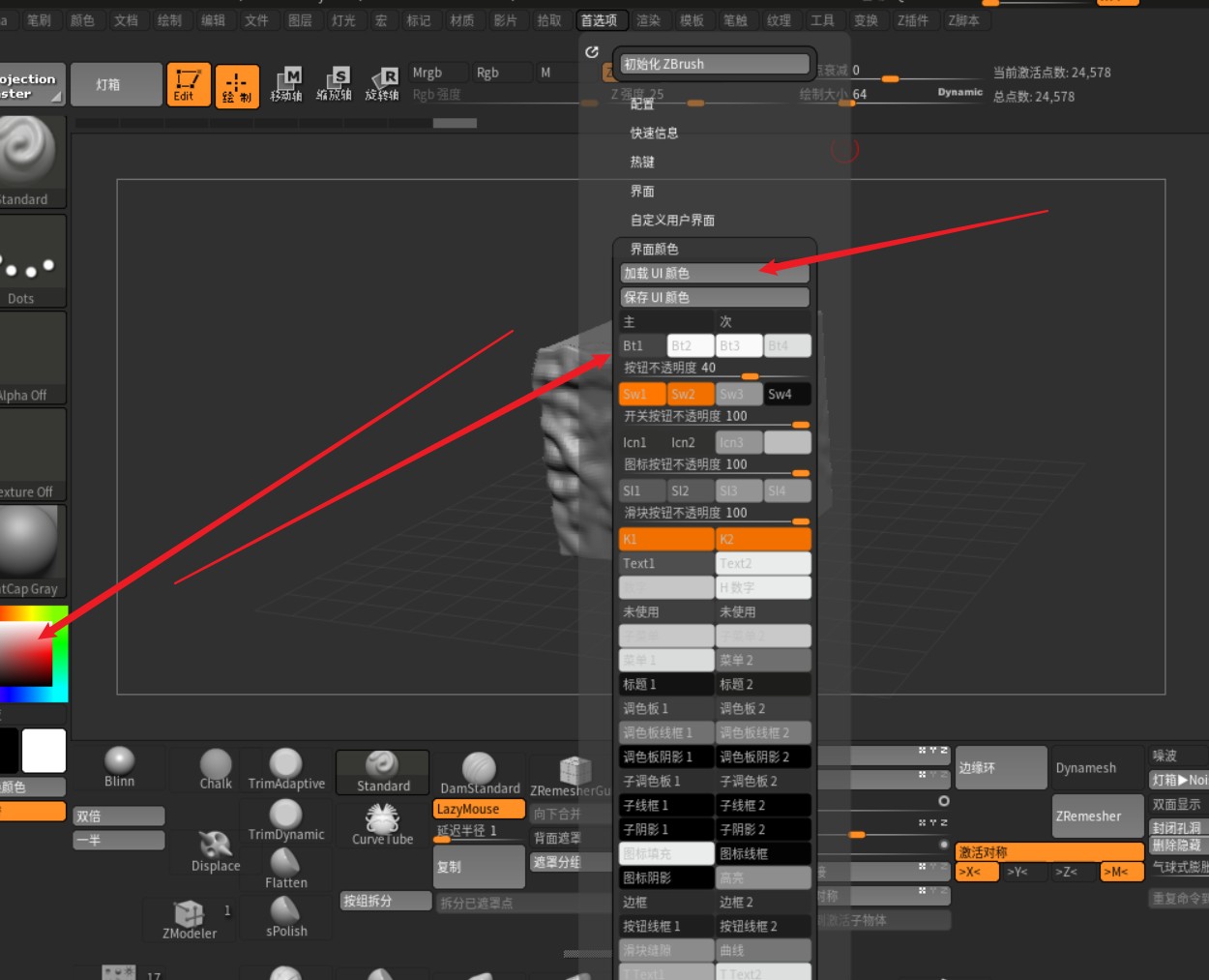Click the 旋转轴 (Rotate) gizmo icon

click(383, 84)
